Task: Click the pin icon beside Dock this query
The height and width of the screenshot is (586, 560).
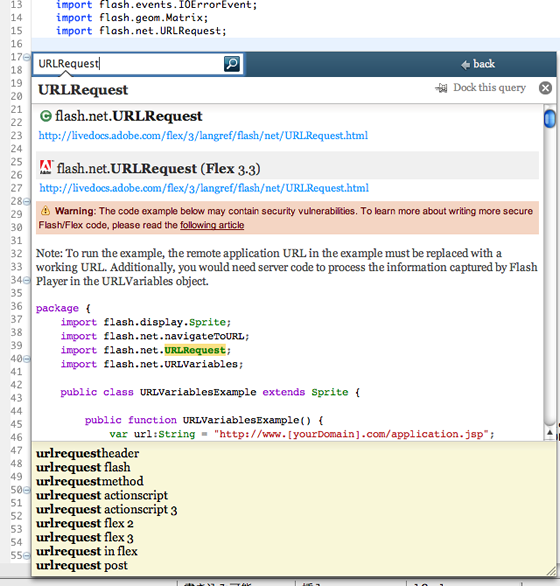Action: pos(441,88)
